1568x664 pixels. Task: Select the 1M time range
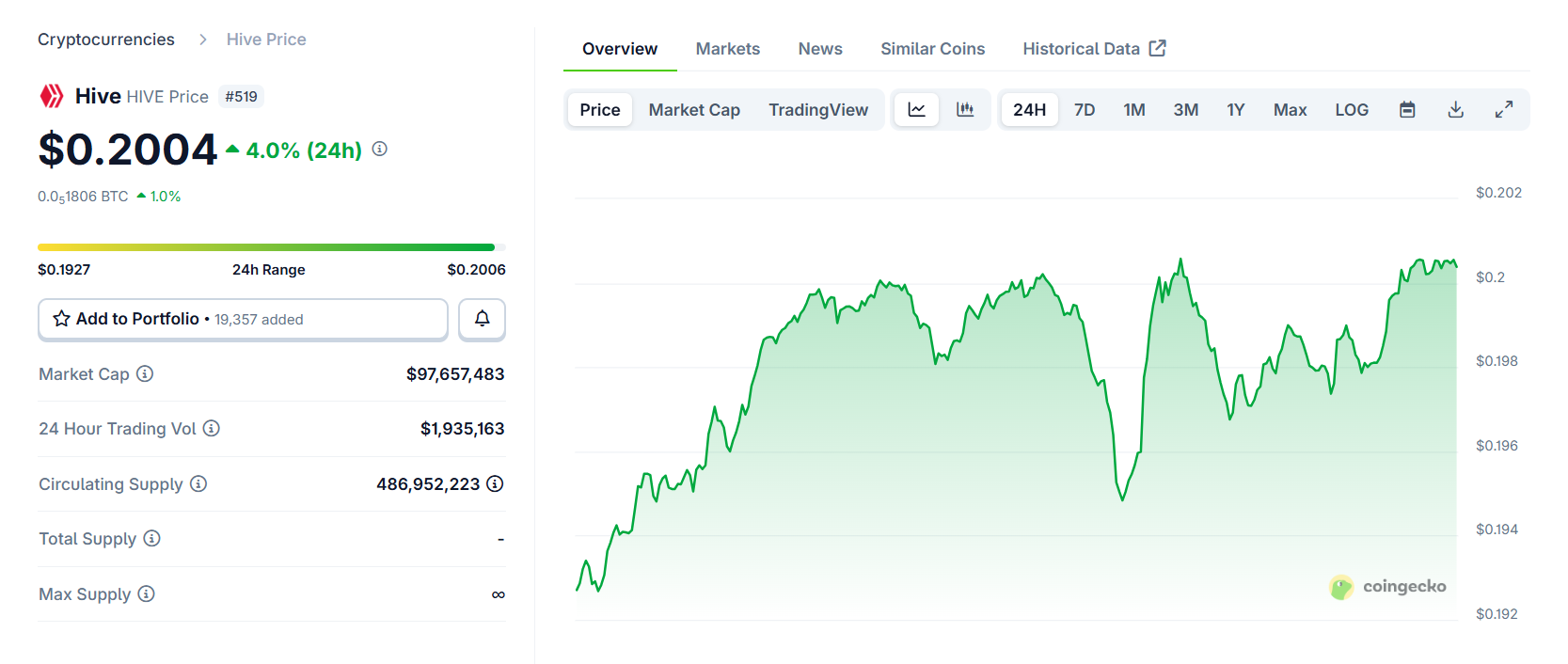click(1134, 110)
